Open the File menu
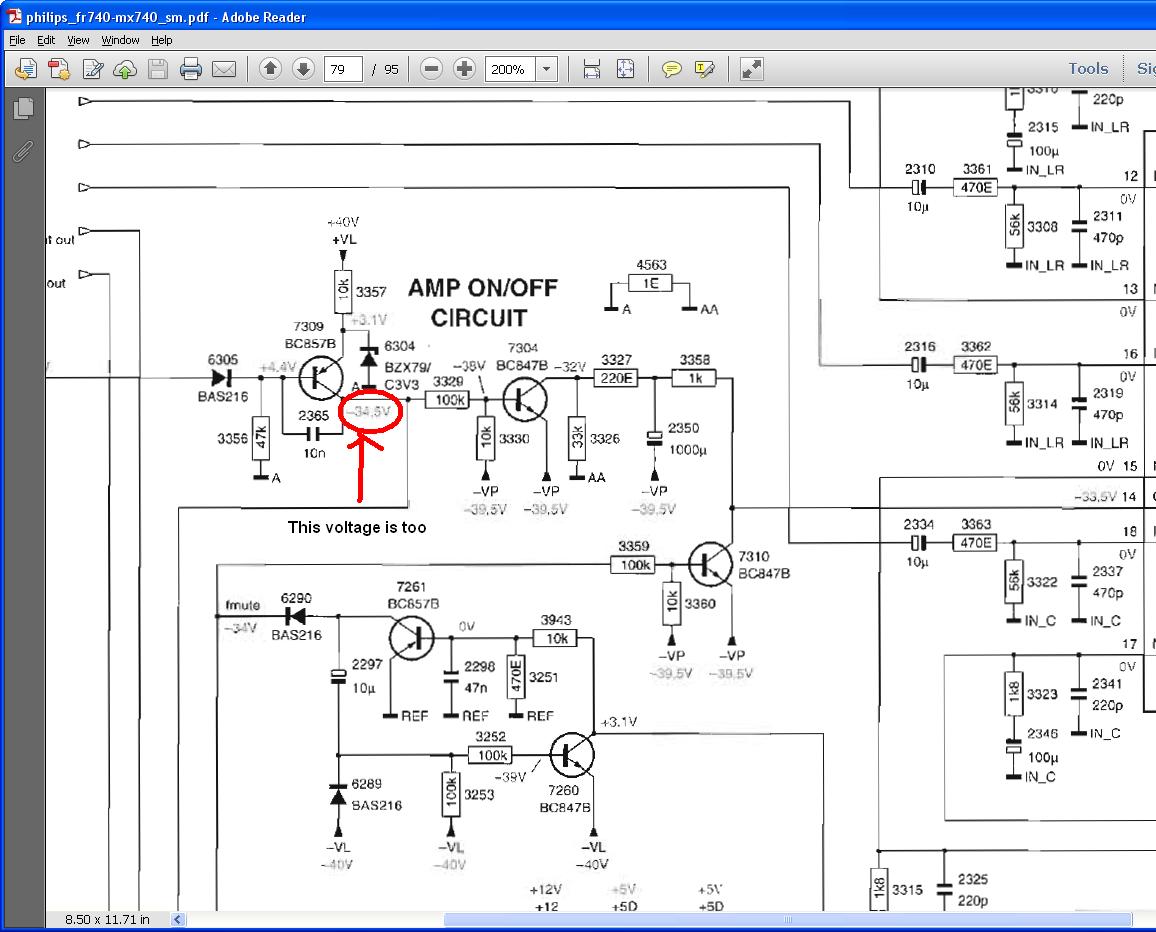The image size is (1156, 932). (18, 40)
